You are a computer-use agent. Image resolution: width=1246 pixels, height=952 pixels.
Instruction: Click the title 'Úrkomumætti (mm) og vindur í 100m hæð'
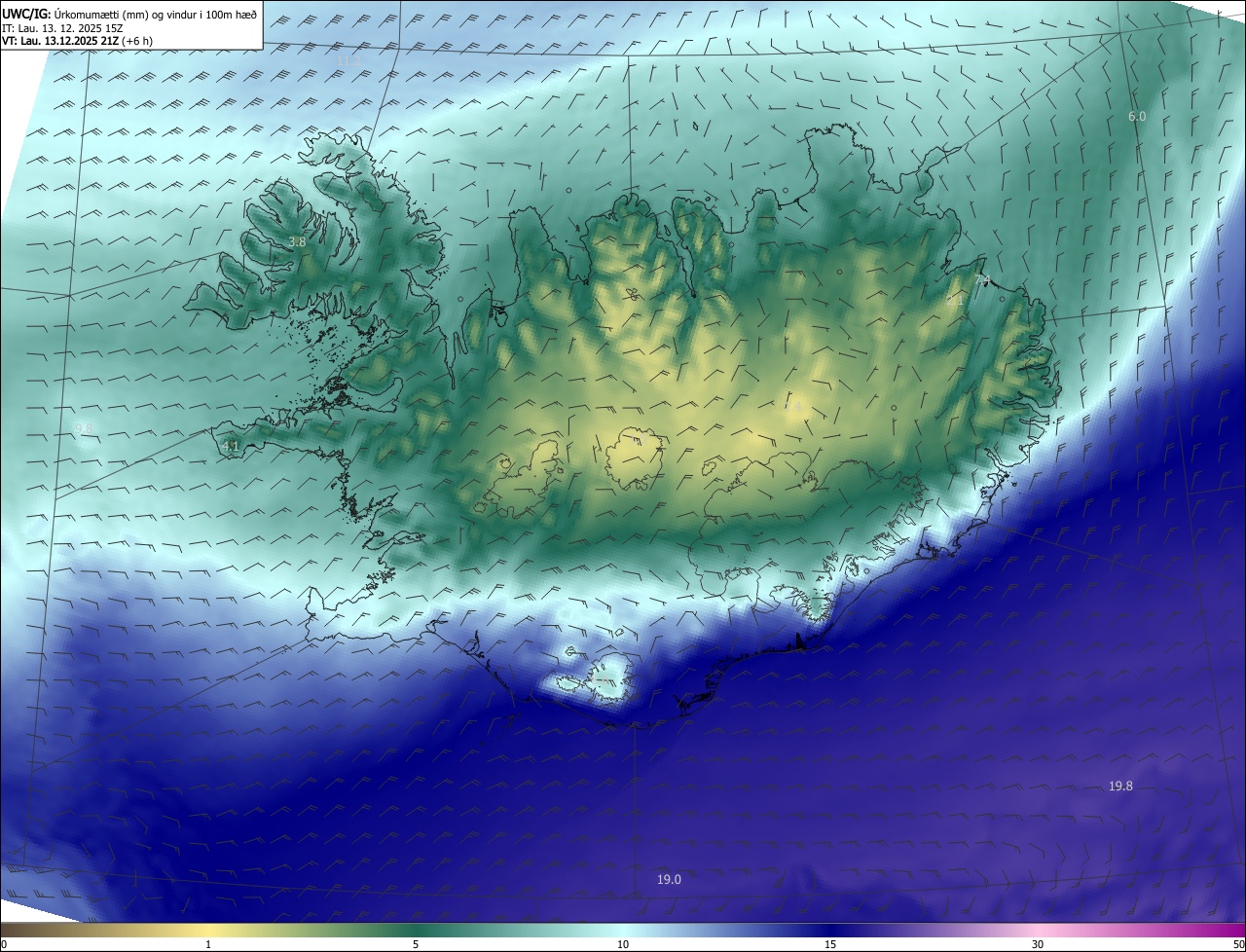tap(156, 14)
